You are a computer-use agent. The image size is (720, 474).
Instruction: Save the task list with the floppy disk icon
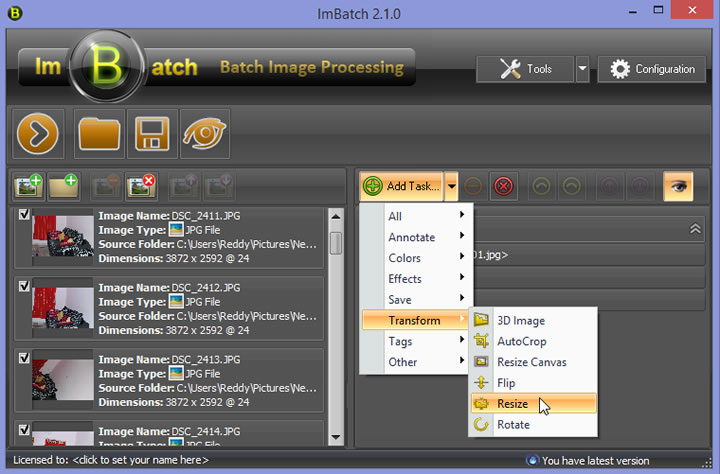tap(152, 134)
